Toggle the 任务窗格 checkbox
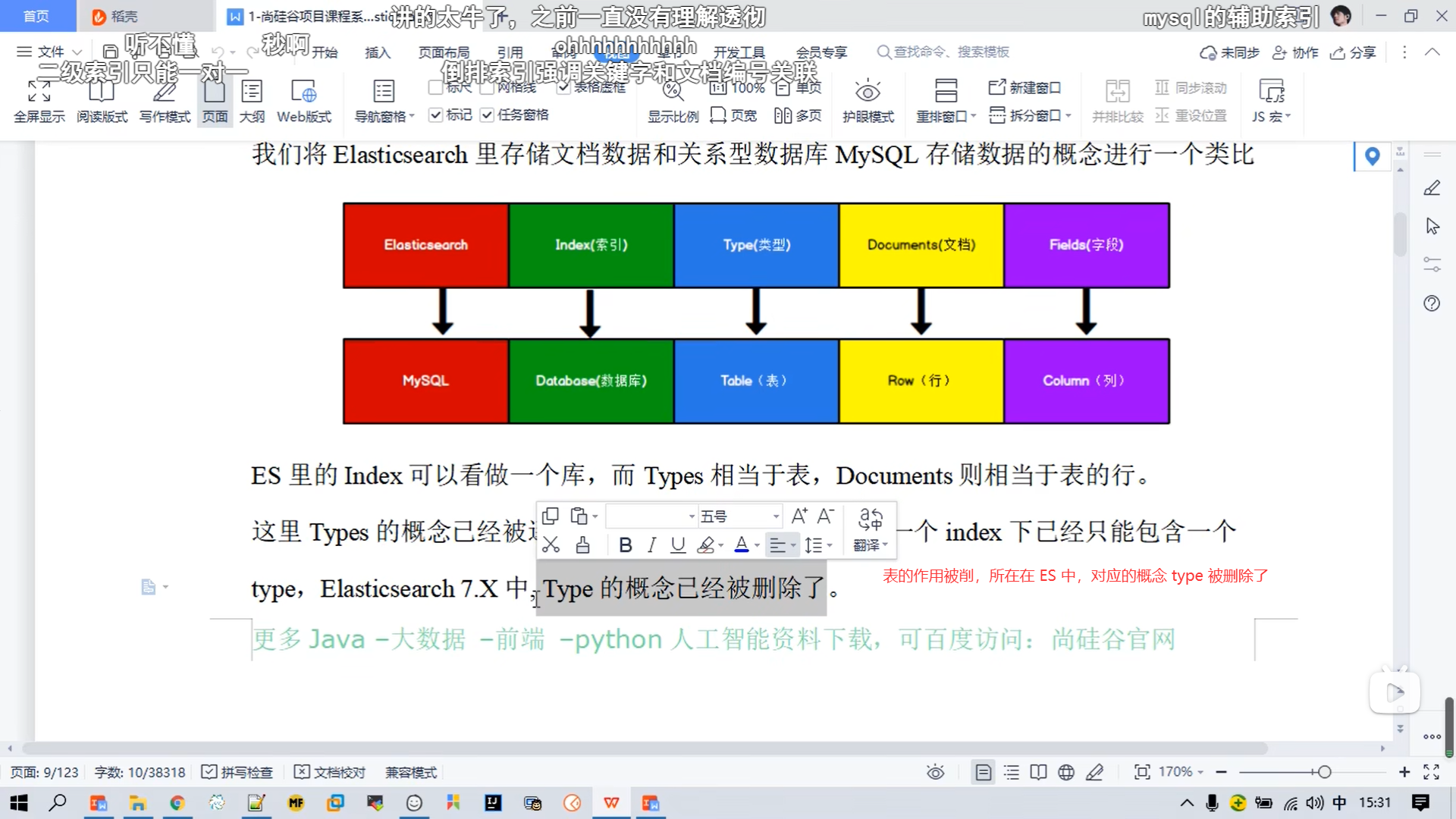The image size is (1456, 819). (487, 115)
